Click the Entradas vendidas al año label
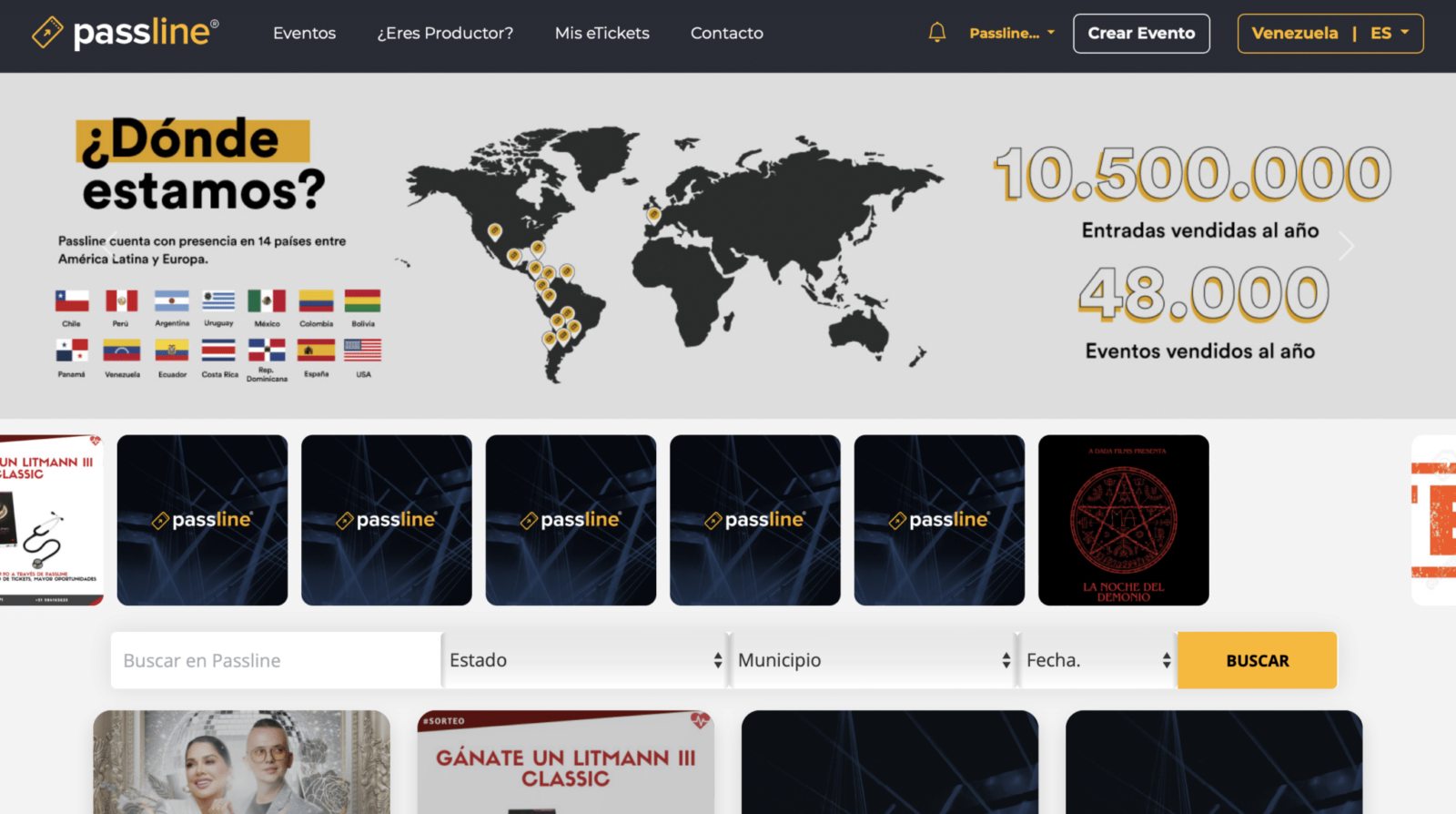The width and height of the screenshot is (1456, 814). (1200, 230)
